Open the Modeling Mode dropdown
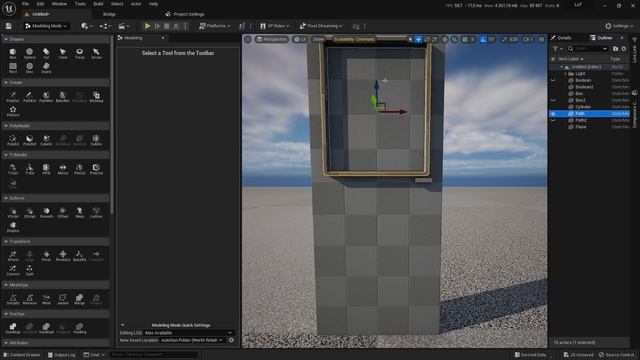The image size is (640, 360). click(46, 26)
